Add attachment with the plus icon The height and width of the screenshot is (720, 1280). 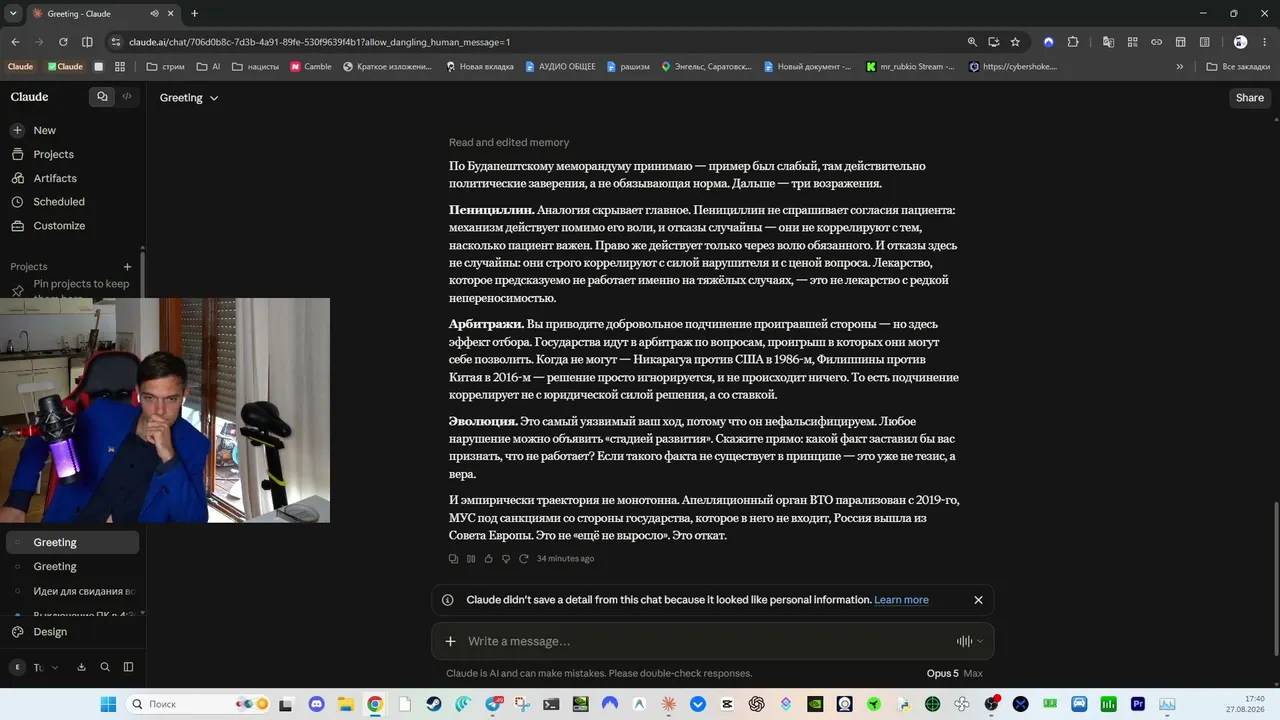450,641
